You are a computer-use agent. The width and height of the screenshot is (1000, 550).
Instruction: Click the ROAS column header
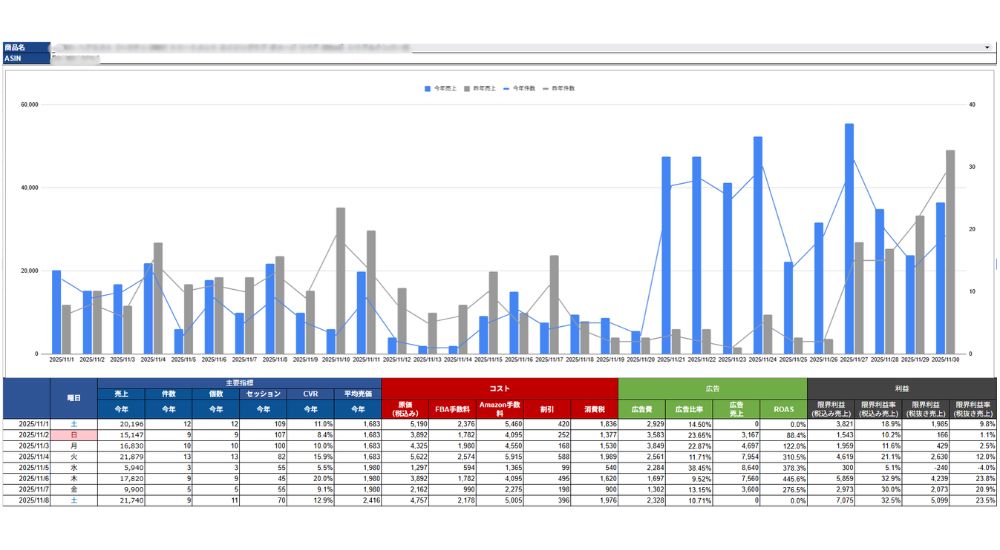pos(784,409)
